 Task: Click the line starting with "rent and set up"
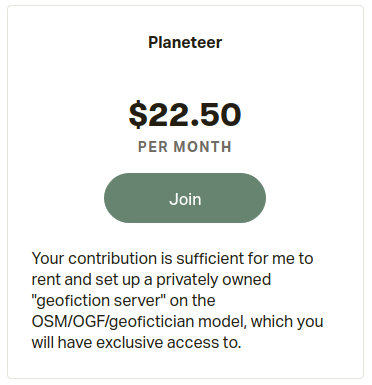[151, 280]
